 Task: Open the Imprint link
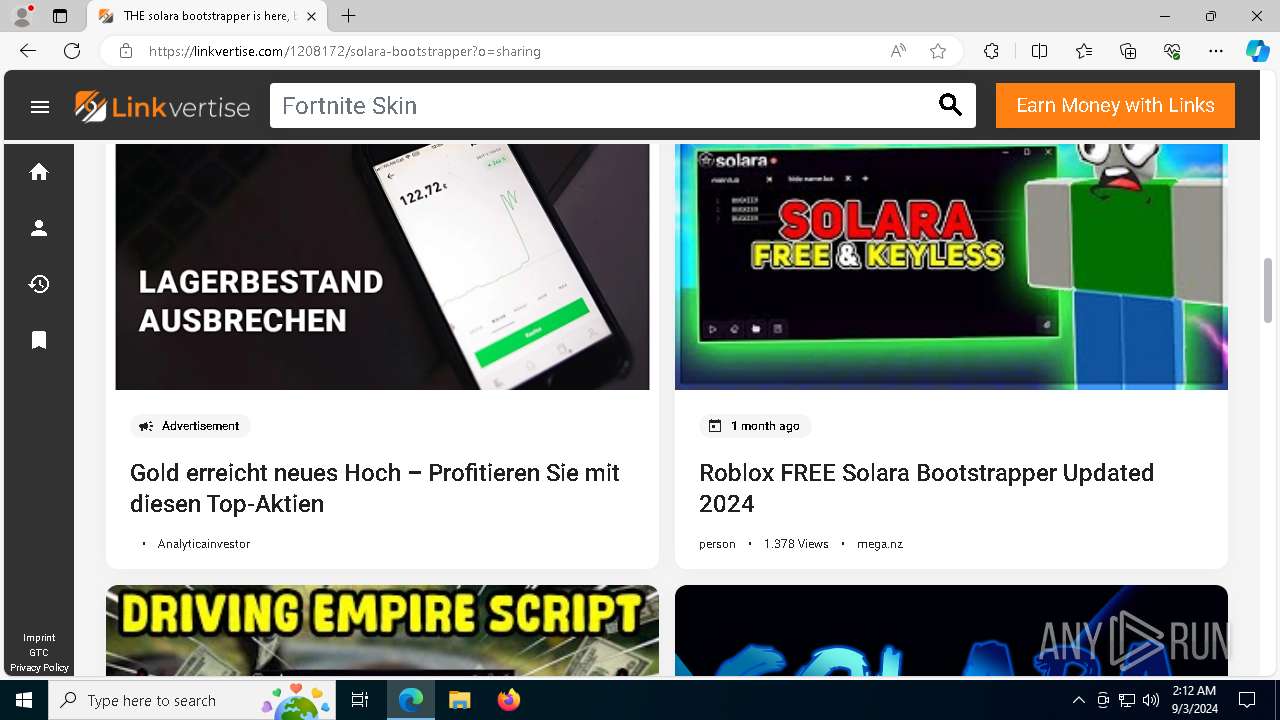tap(39, 638)
